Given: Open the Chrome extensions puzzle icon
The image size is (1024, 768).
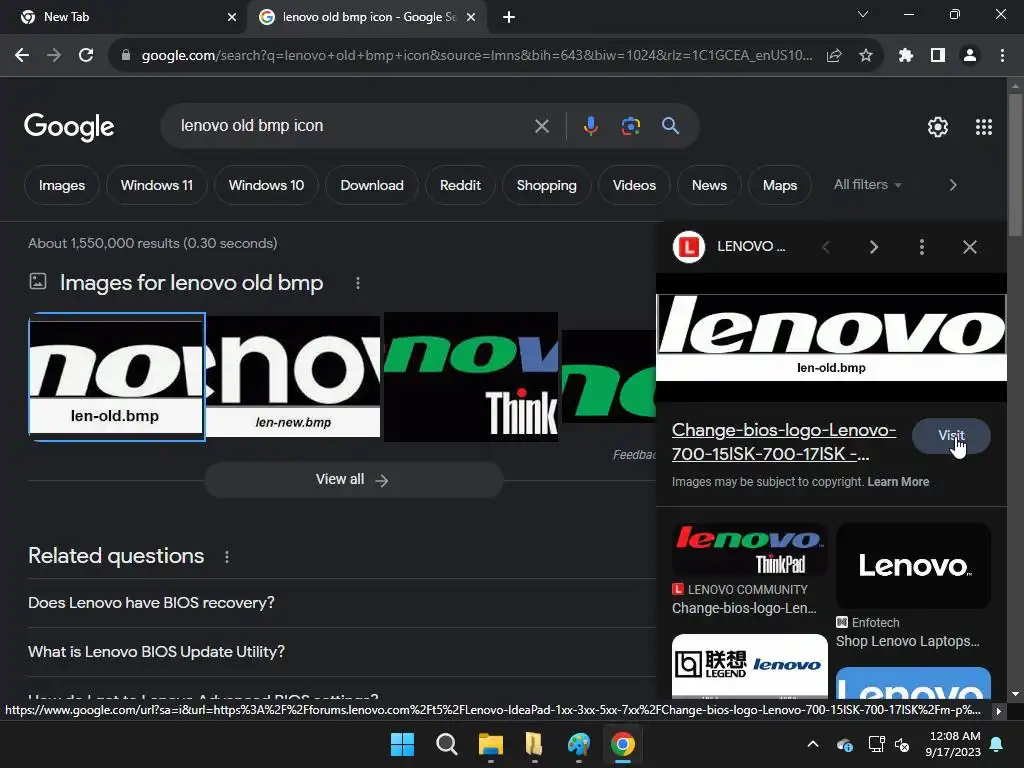Looking at the screenshot, I should point(905,56).
